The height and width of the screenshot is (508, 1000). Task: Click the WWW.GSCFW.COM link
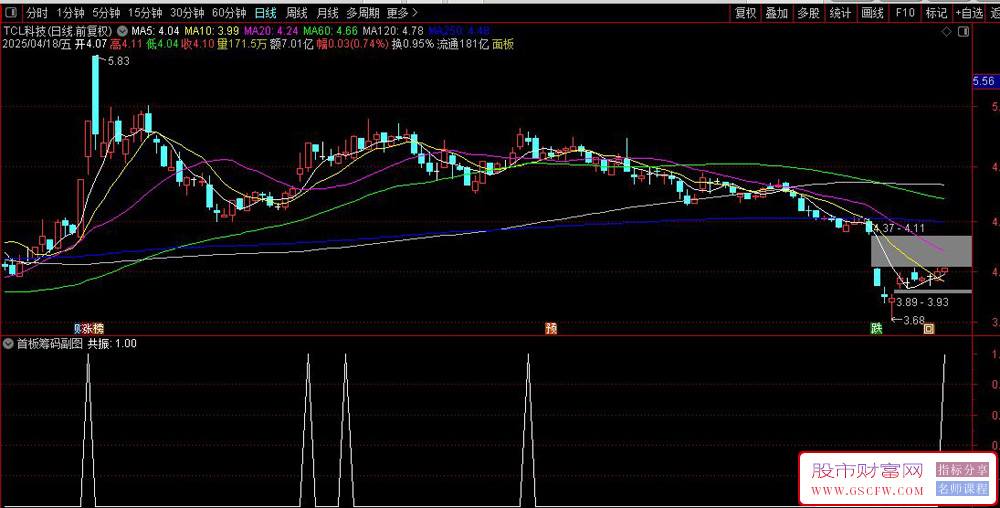click(x=867, y=491)
